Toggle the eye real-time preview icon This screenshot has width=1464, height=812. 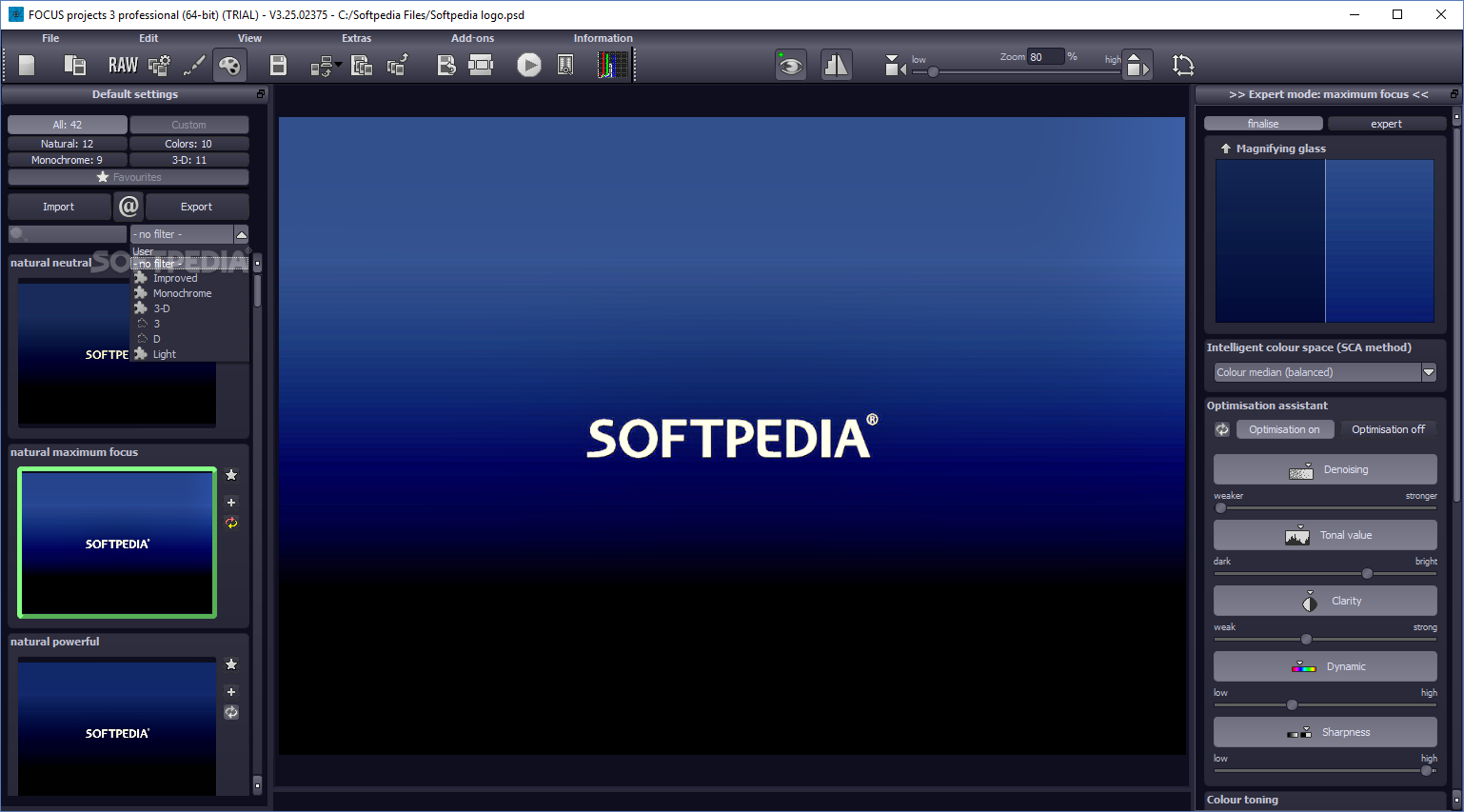pyautogui.click(x=790, y=65)
